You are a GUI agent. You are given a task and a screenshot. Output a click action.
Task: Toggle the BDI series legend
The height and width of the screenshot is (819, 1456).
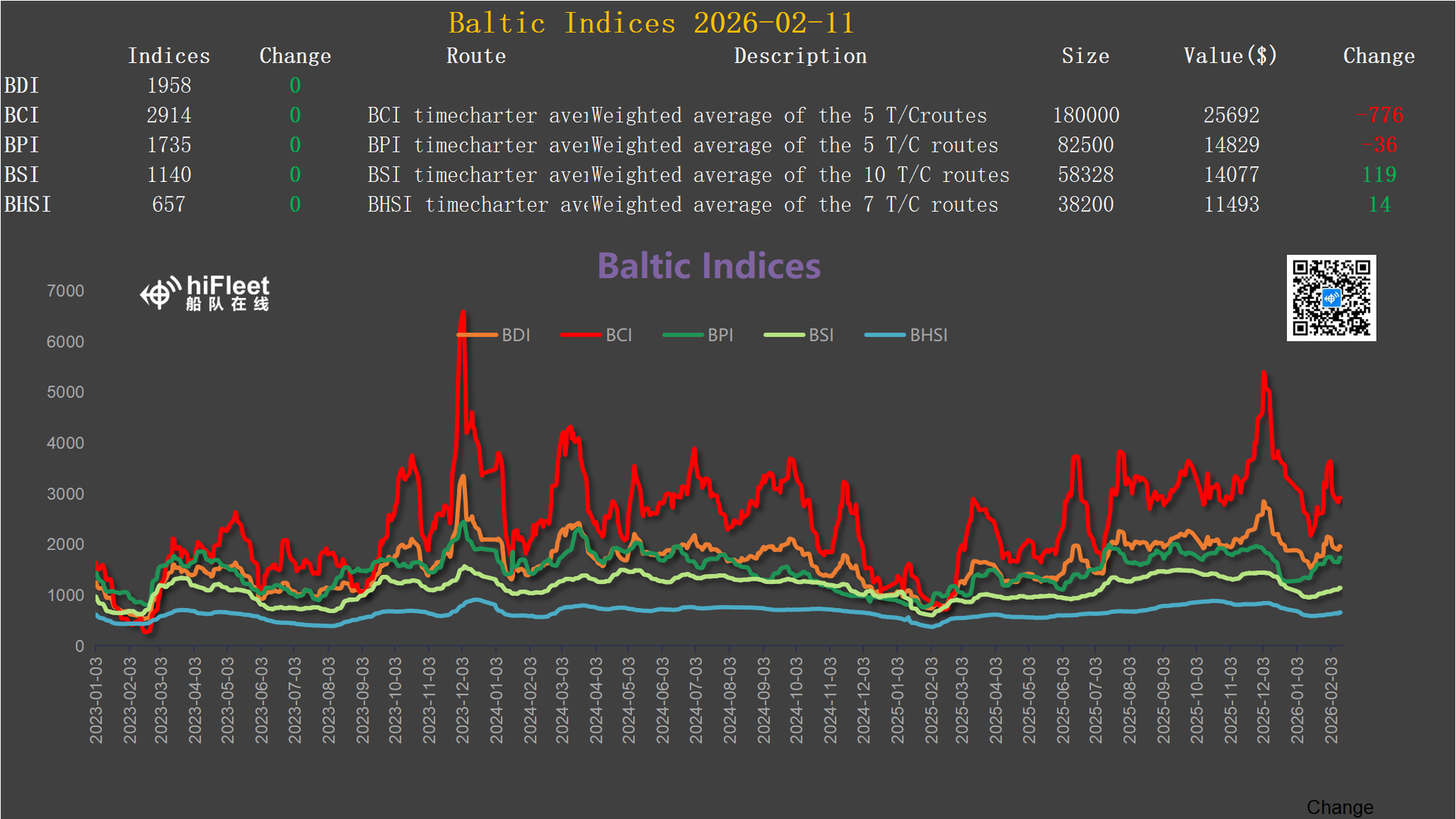[x=515, y=335]
